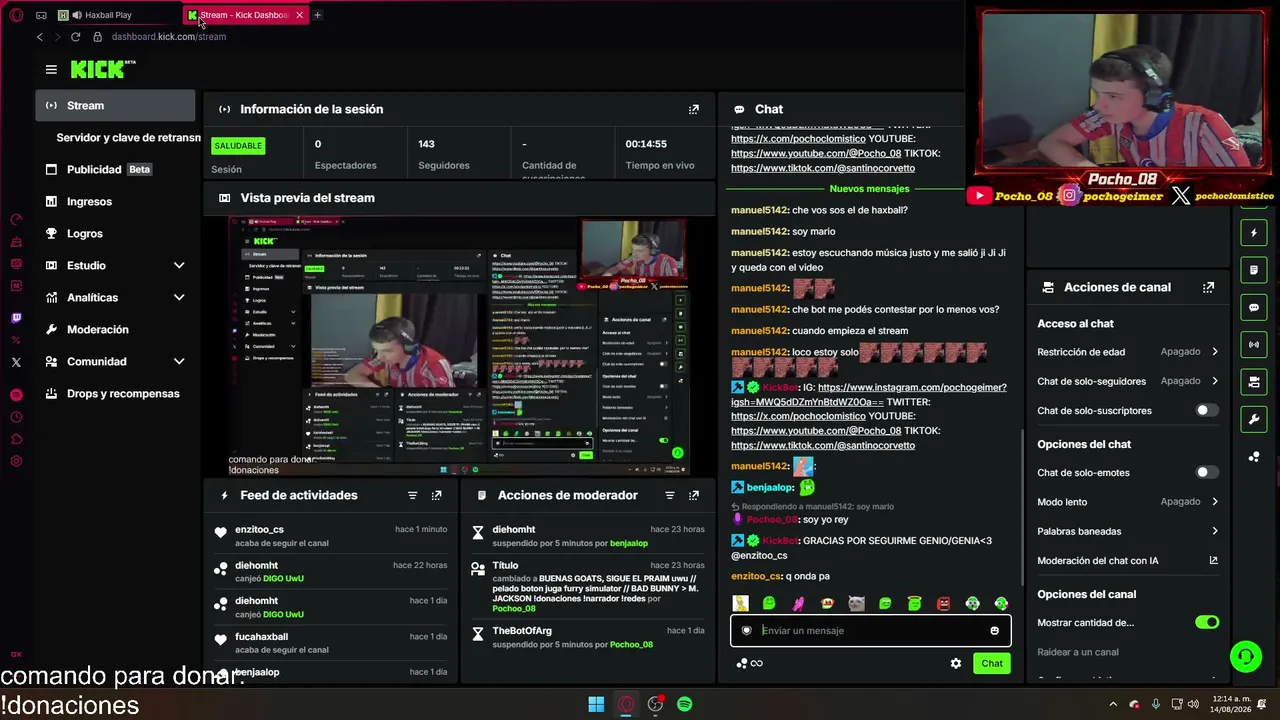1280x720 pixels.
Task: Disable Mostrar cantidad de... switch
Action: click(1207, 622)
